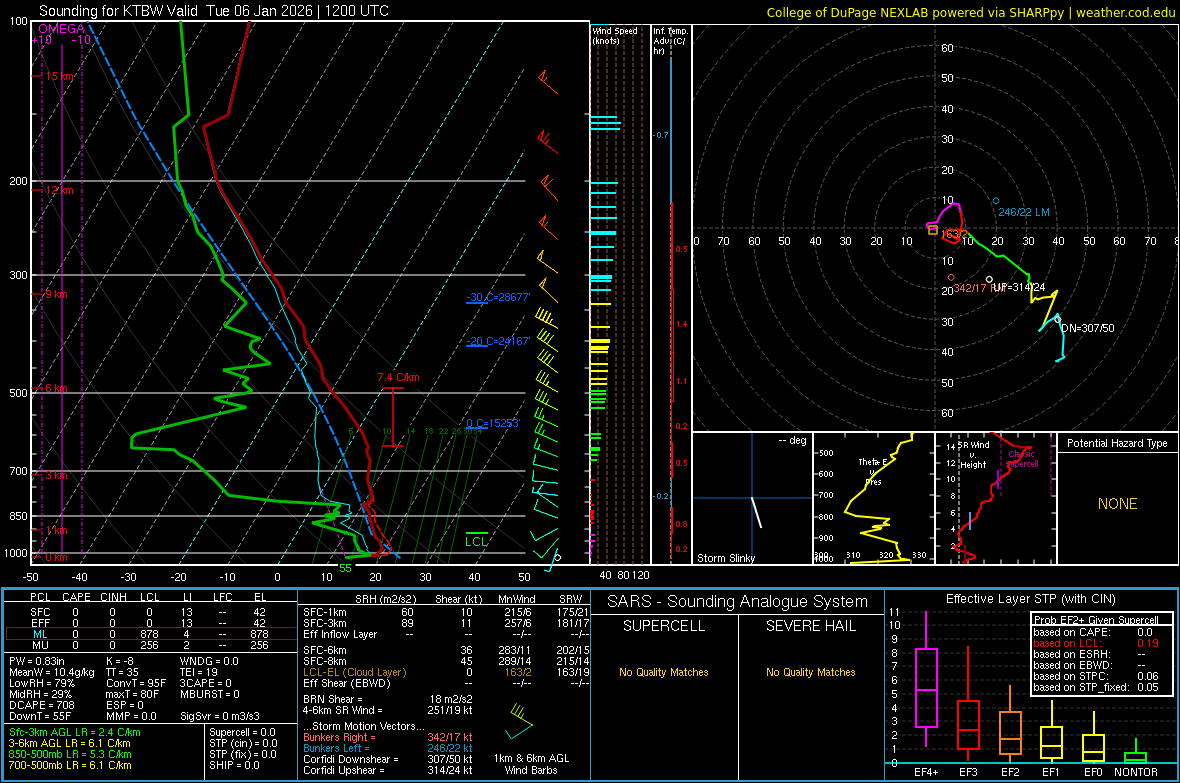Select the 'Classic Supercell' magenta label
Viewport: 1180px width, 783px height.
click(x=1022, y=459)
